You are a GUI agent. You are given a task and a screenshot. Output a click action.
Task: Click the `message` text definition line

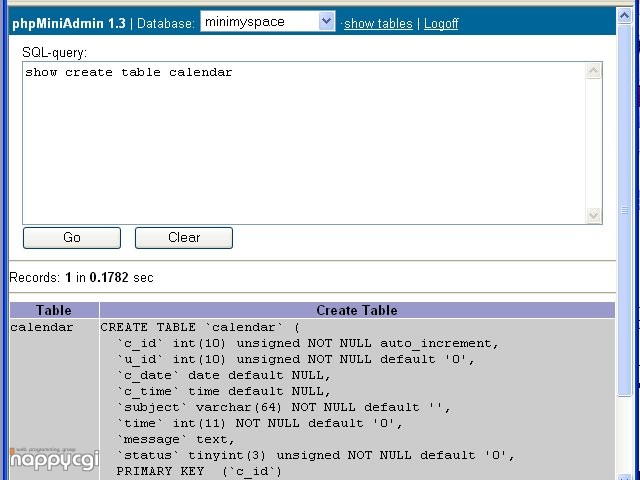(x=176, y=440)
